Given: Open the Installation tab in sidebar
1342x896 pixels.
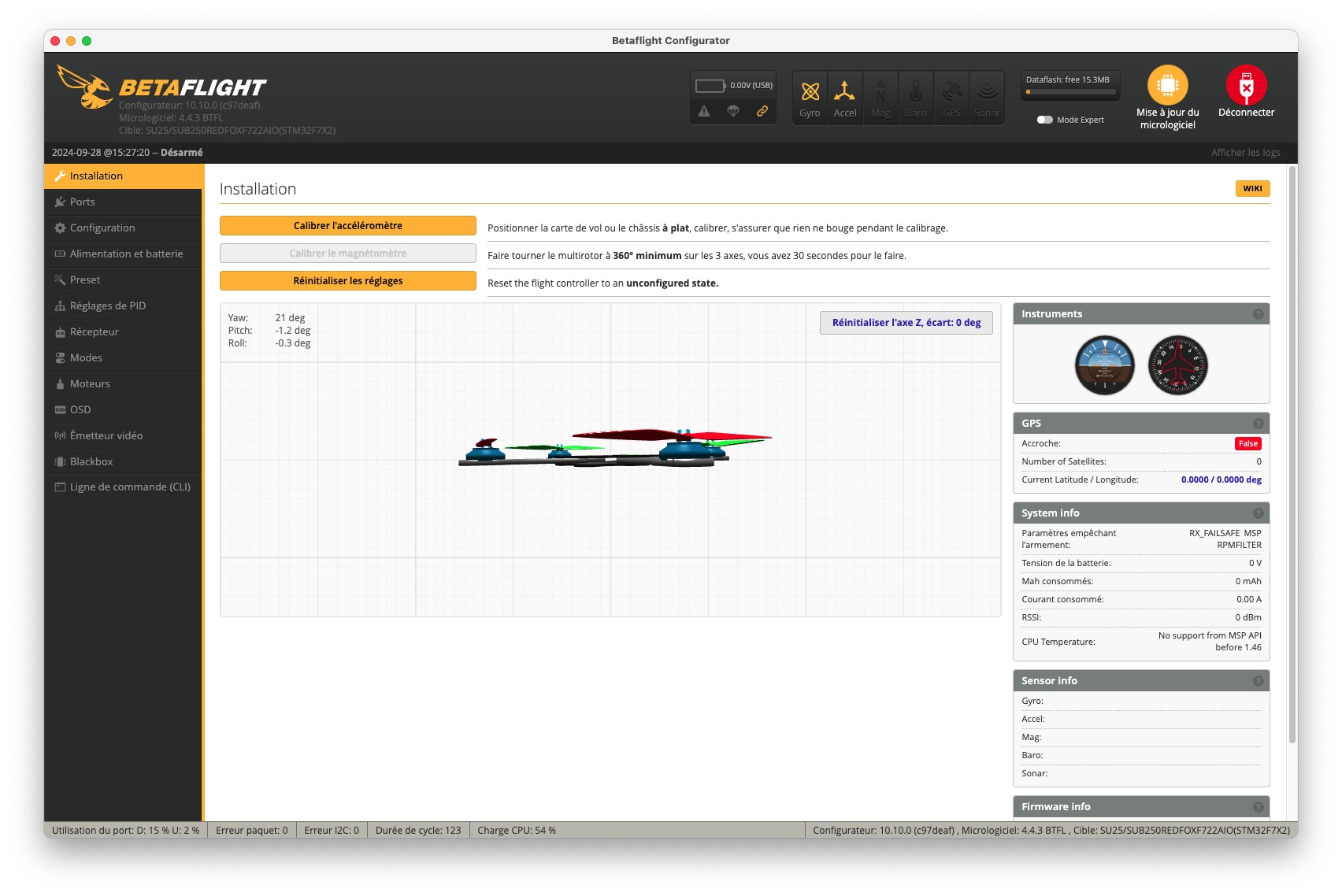Looking at the screenshot, I should pos(124,176).
